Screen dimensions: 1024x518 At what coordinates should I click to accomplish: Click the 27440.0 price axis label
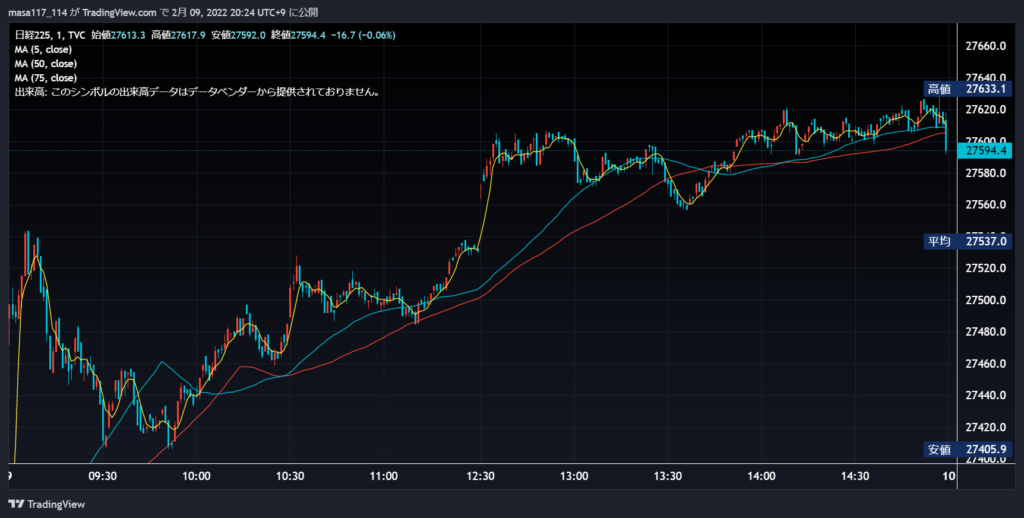click(984, 396)
